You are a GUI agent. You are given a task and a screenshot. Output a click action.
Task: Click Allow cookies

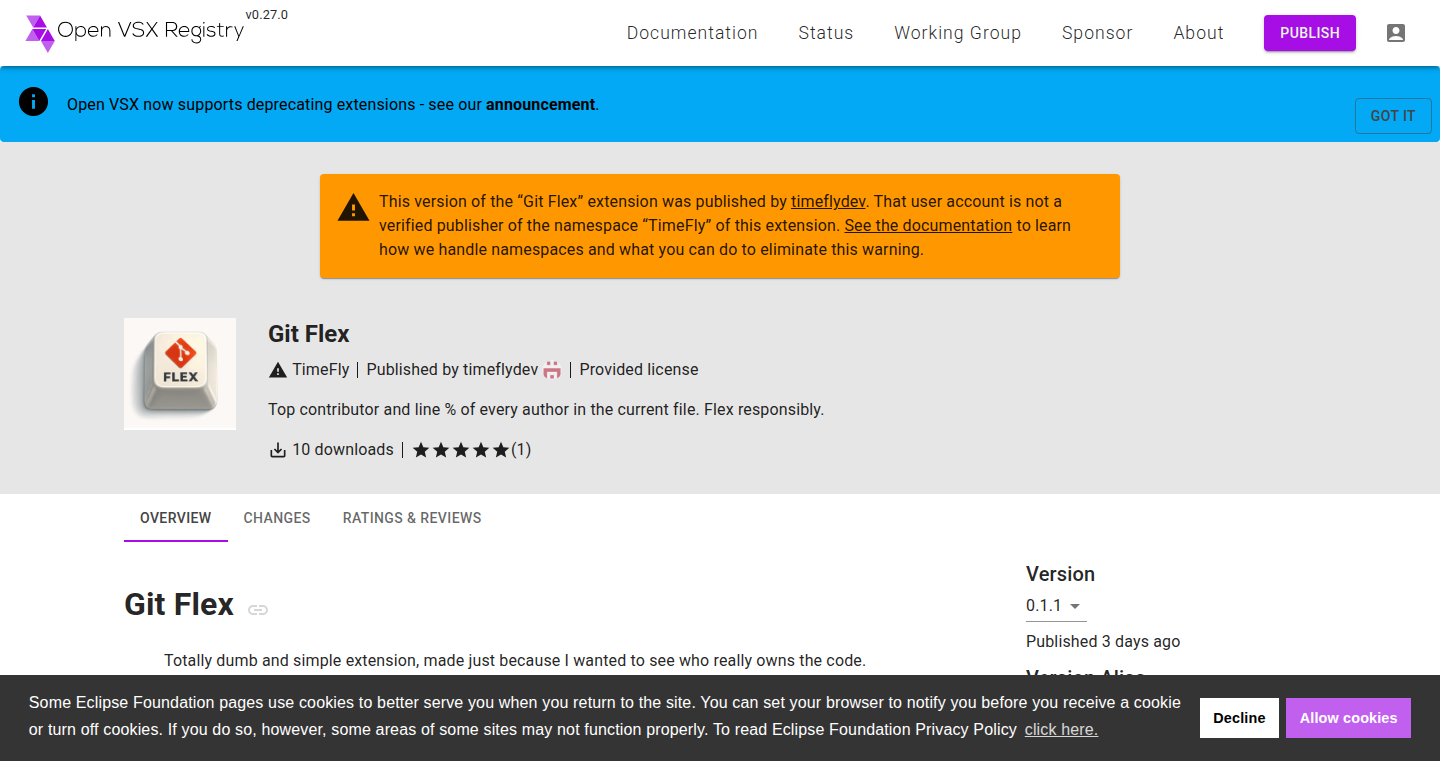[x=1348, y=718]
